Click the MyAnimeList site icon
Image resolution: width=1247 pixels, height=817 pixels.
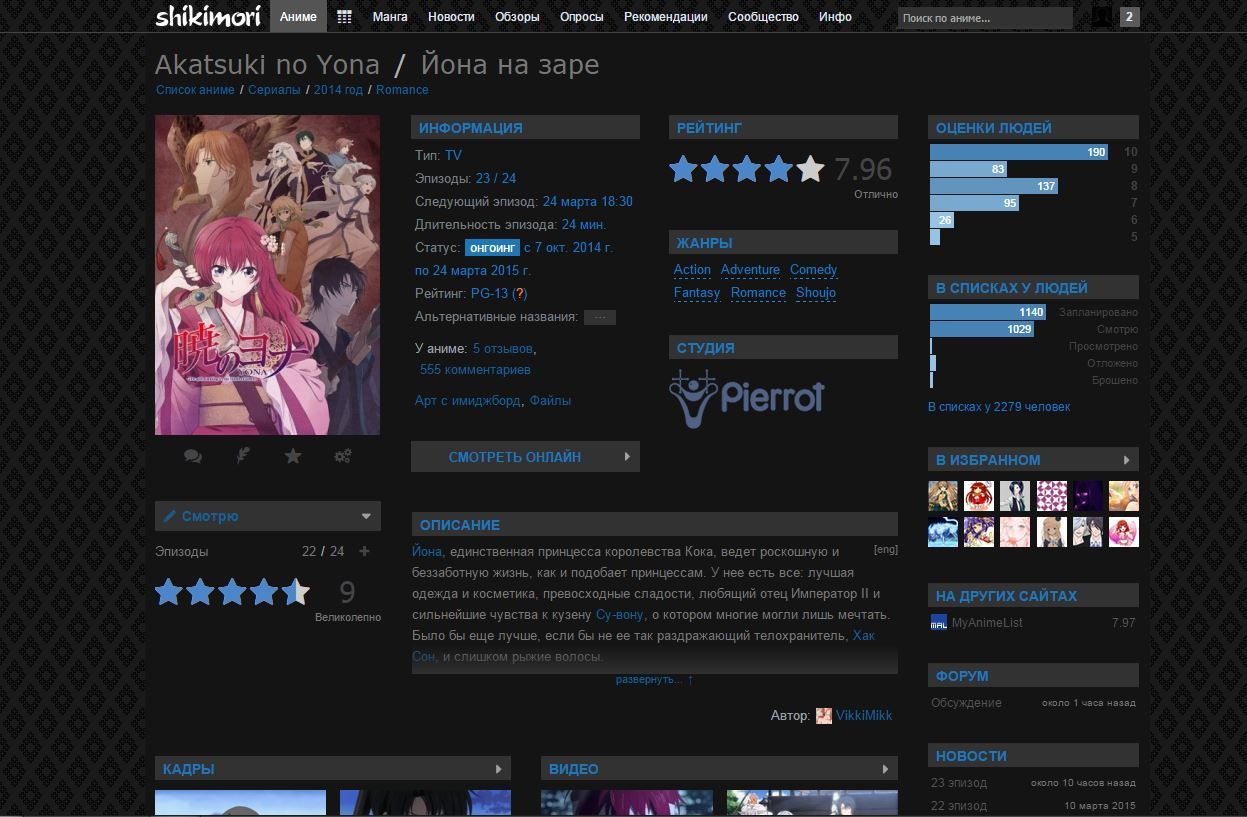point(938,623)
